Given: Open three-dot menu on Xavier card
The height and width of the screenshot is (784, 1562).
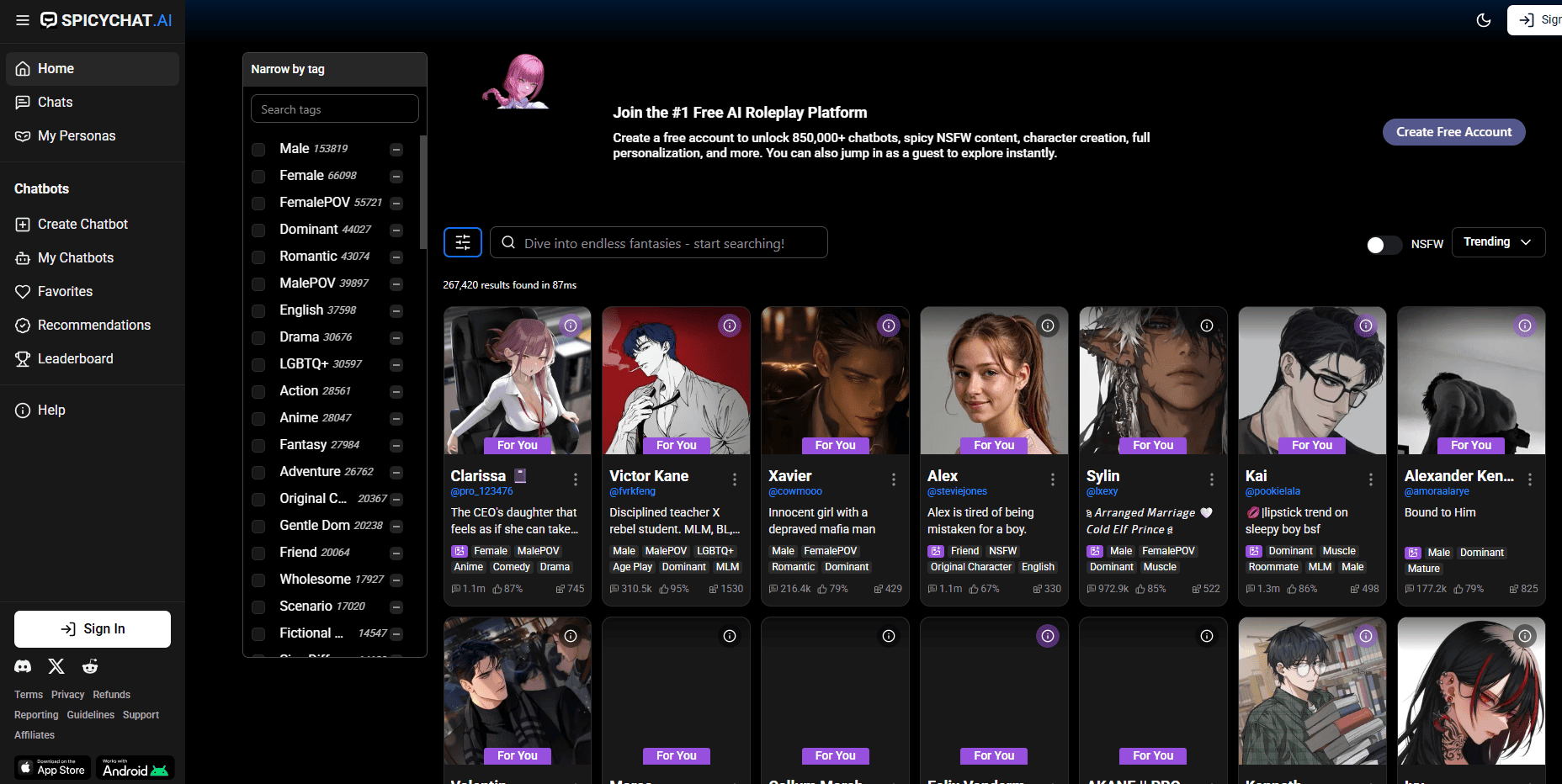Looking at the screenshot, I should click(894, 479).
